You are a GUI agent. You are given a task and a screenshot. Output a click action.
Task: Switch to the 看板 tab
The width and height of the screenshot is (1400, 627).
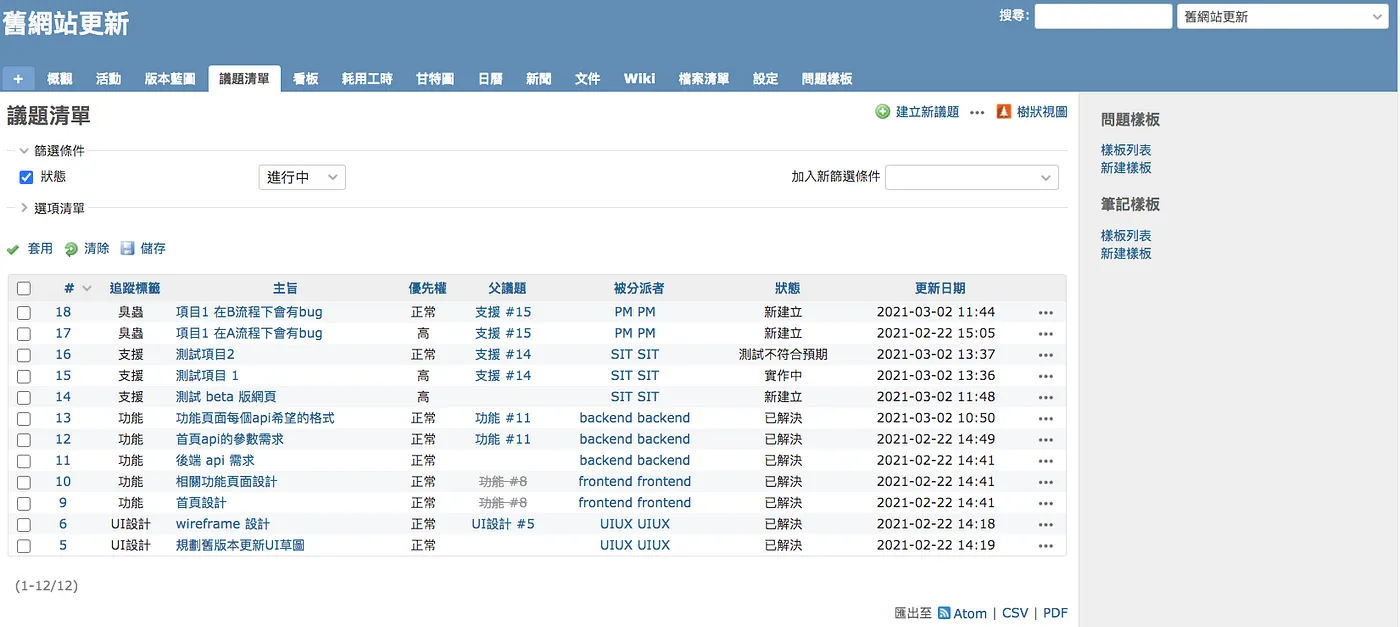306,79
